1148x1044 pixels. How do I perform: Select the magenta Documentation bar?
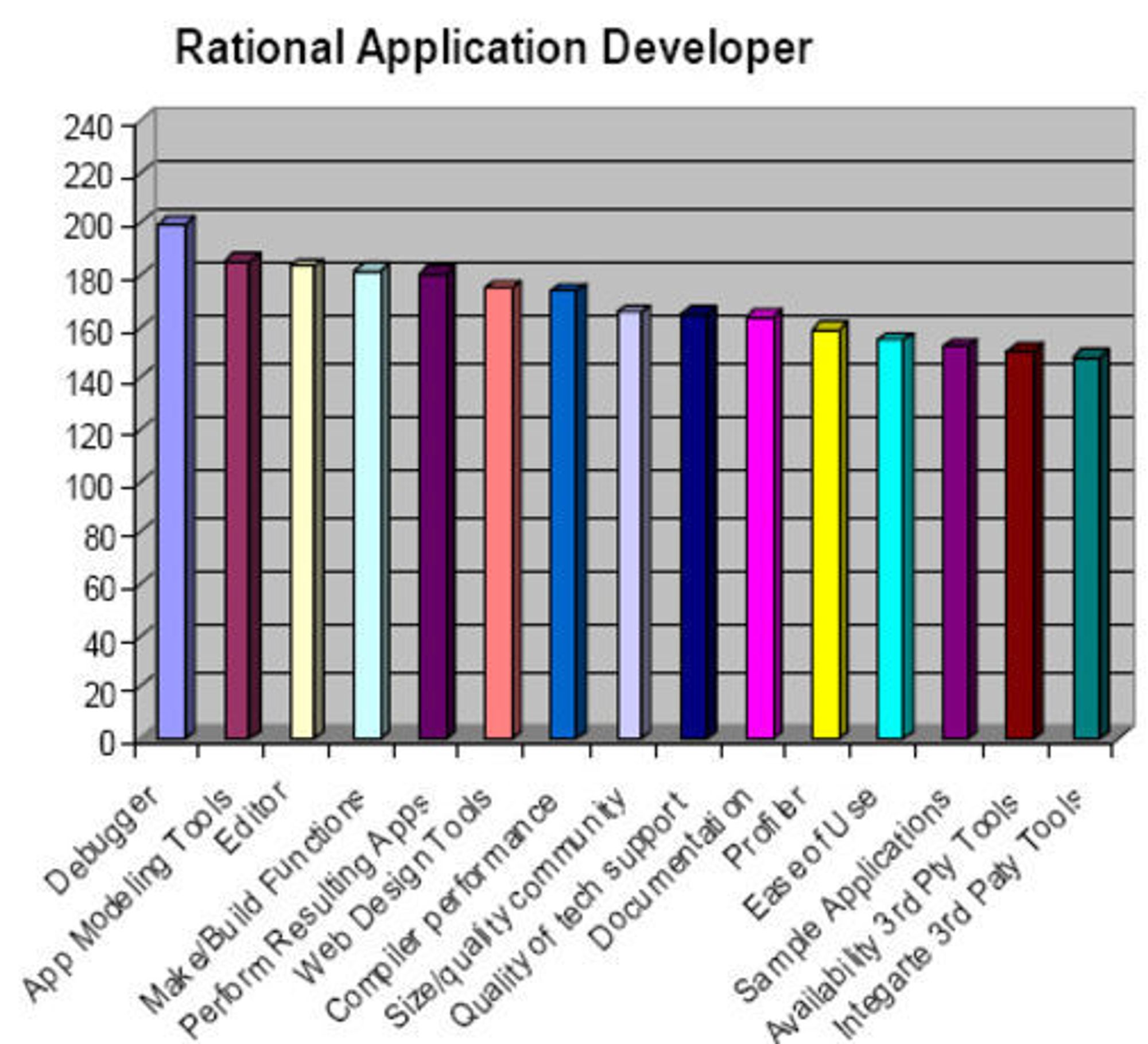coord(763,524)
